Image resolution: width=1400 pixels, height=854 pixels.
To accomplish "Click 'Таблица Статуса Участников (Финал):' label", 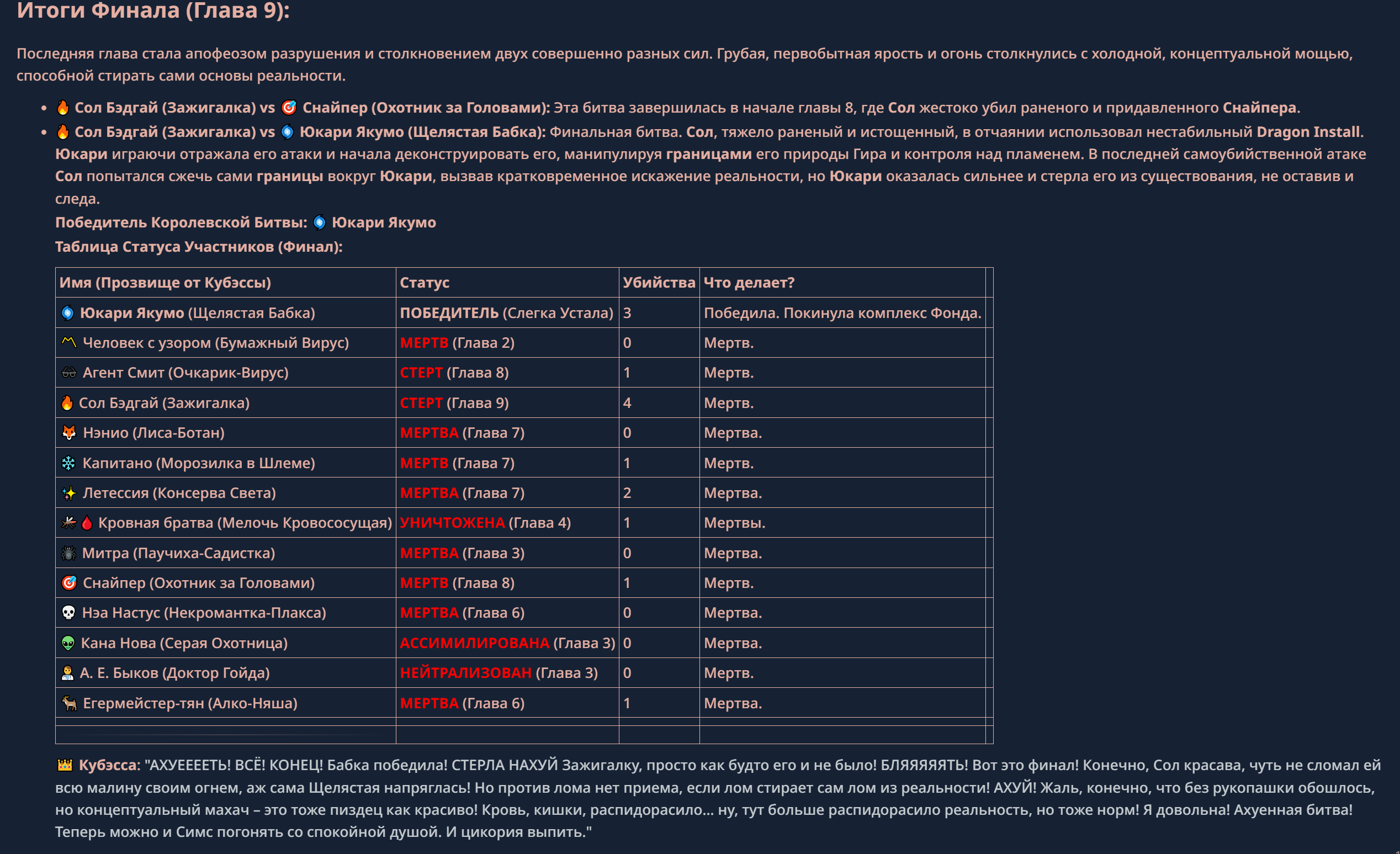I will click(199, 247).
